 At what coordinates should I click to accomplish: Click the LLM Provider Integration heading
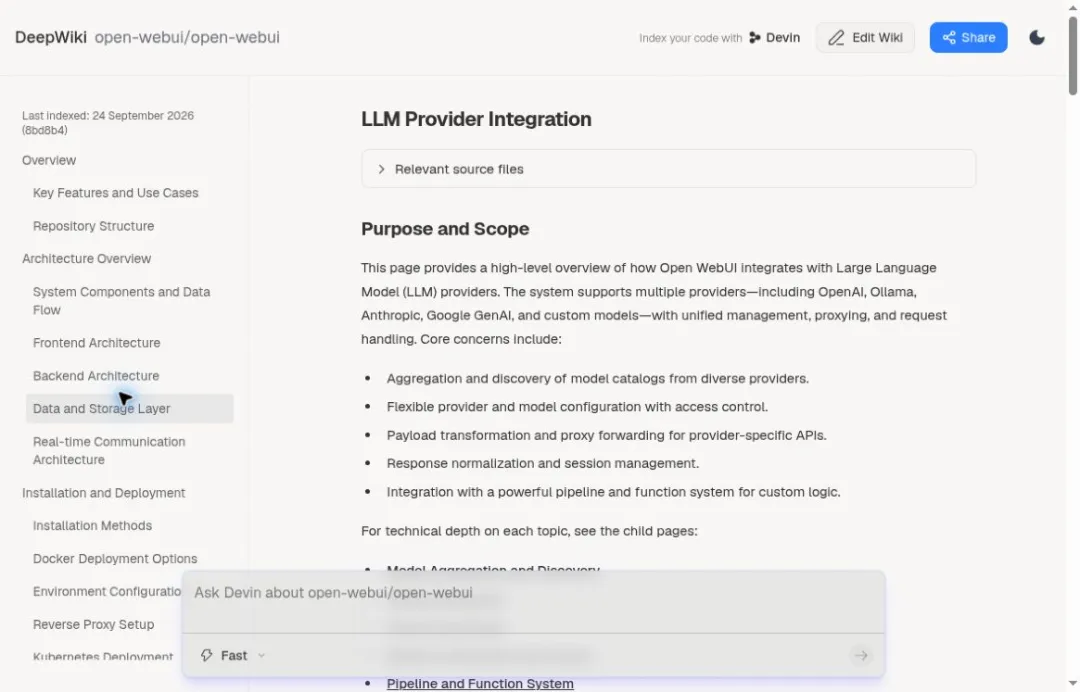(x=477, y=119)
